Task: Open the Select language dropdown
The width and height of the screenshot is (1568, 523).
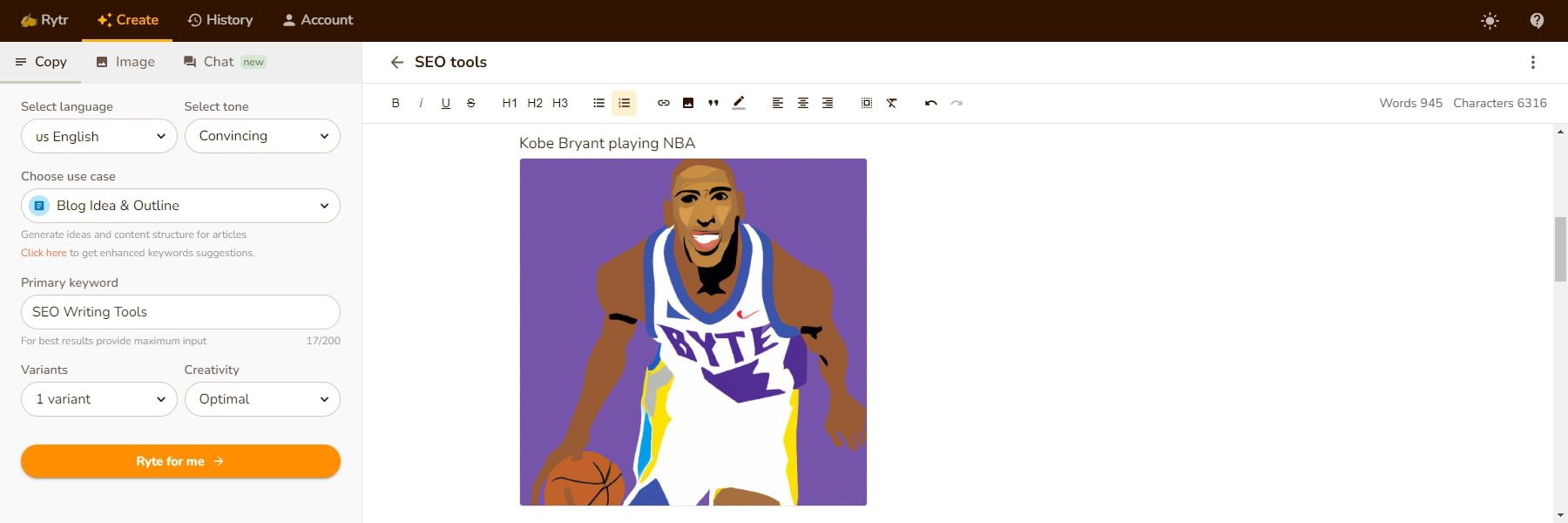Action: (x=99, y=136)
